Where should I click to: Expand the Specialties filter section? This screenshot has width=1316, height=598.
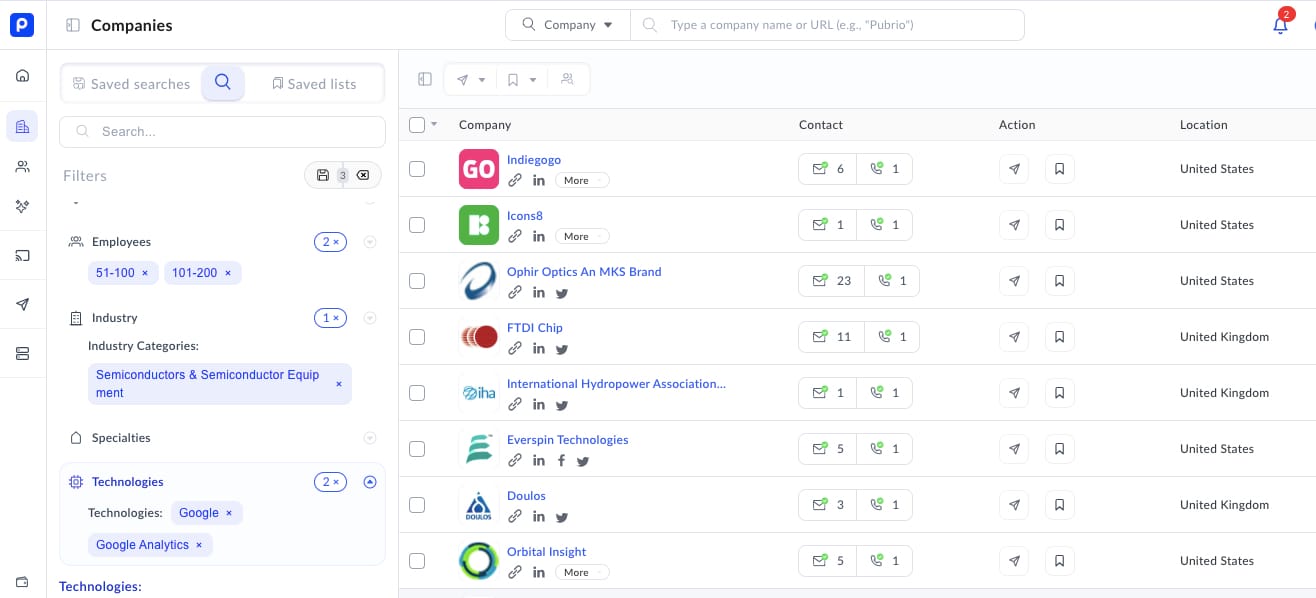coord(370,438)
